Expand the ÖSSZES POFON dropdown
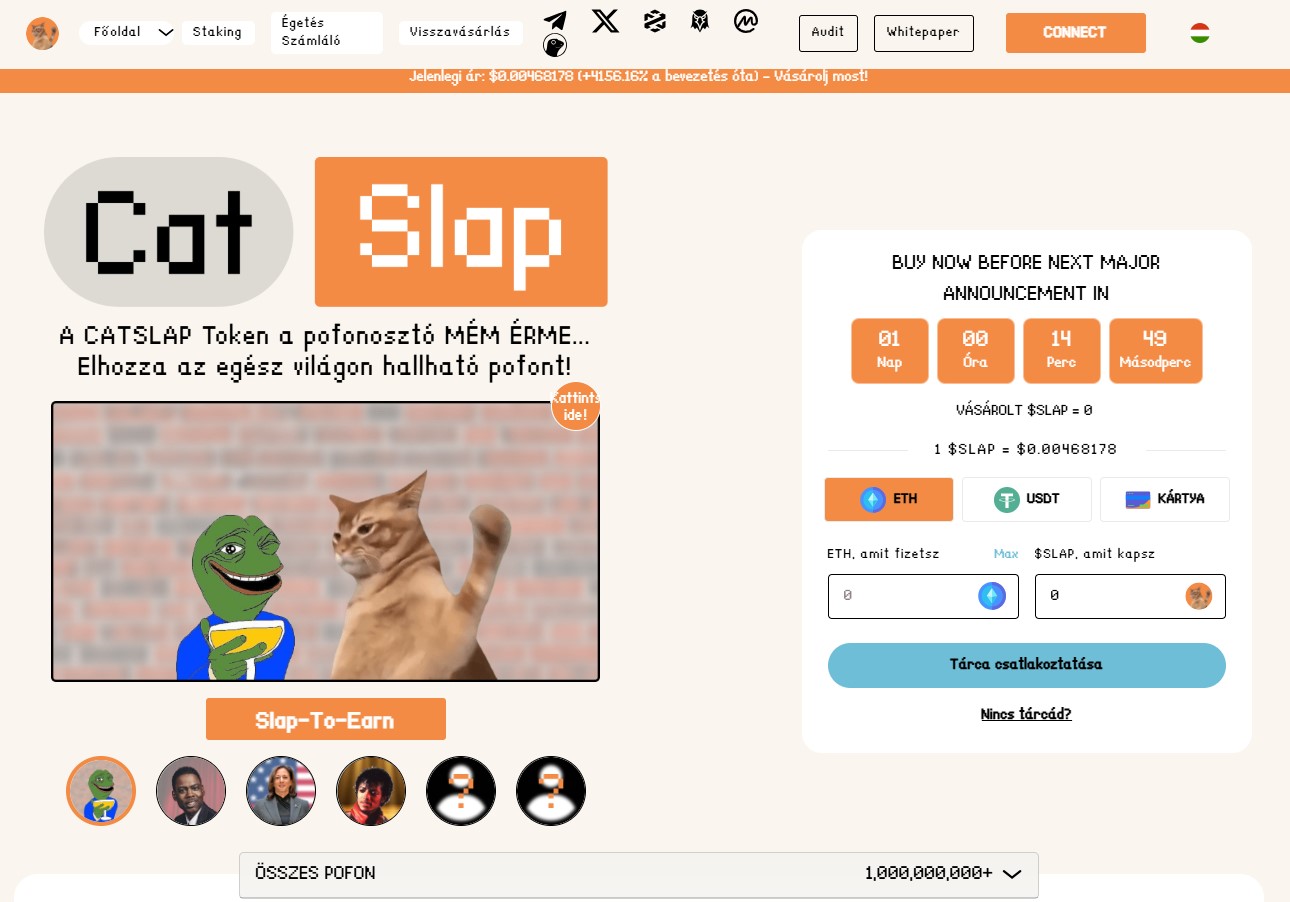The width and height of the screenshot is (1290, 902). pyautogui.click(x=639, y=874)
